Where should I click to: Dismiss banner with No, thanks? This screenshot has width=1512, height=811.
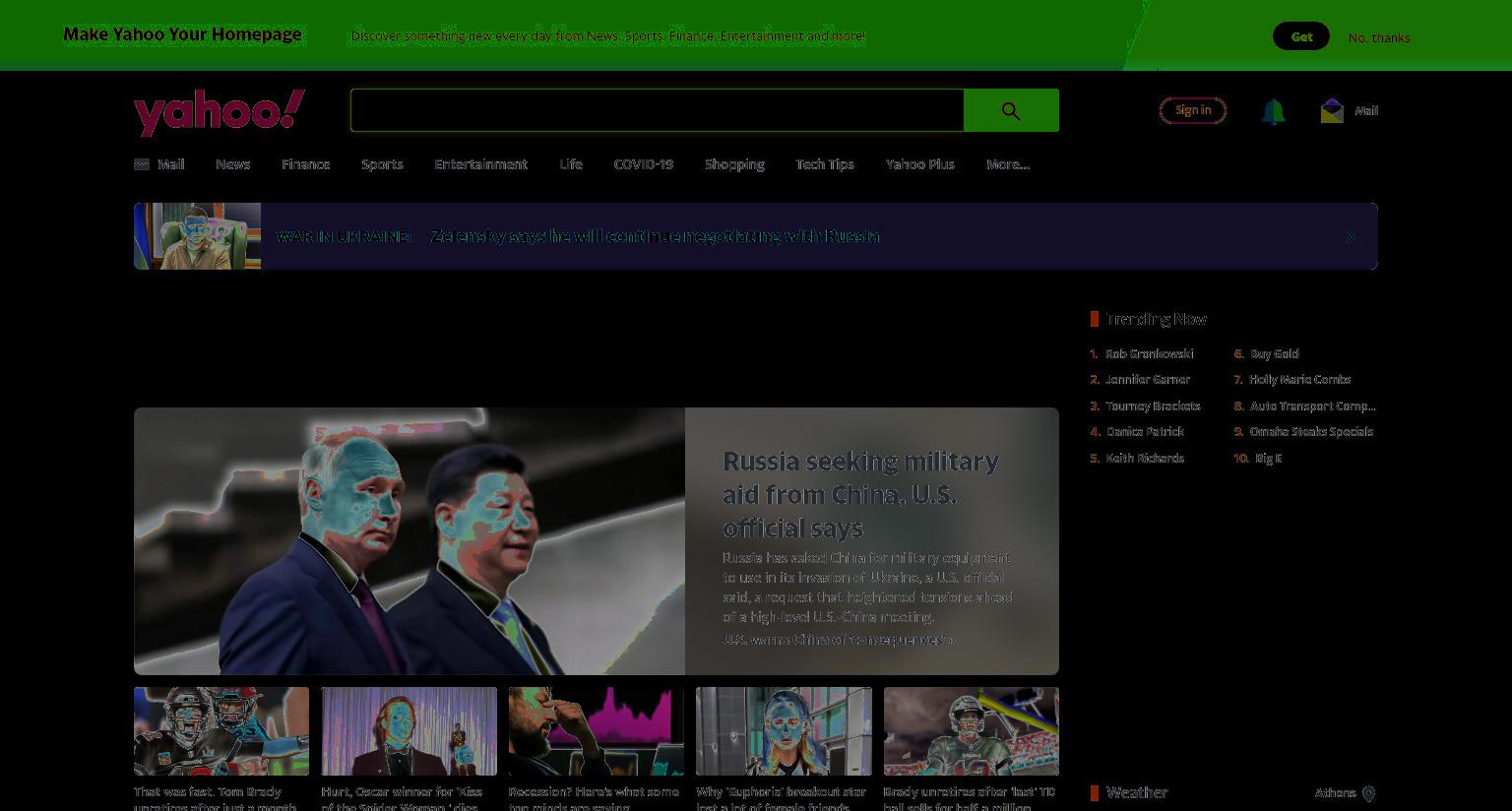(1379, 37)
